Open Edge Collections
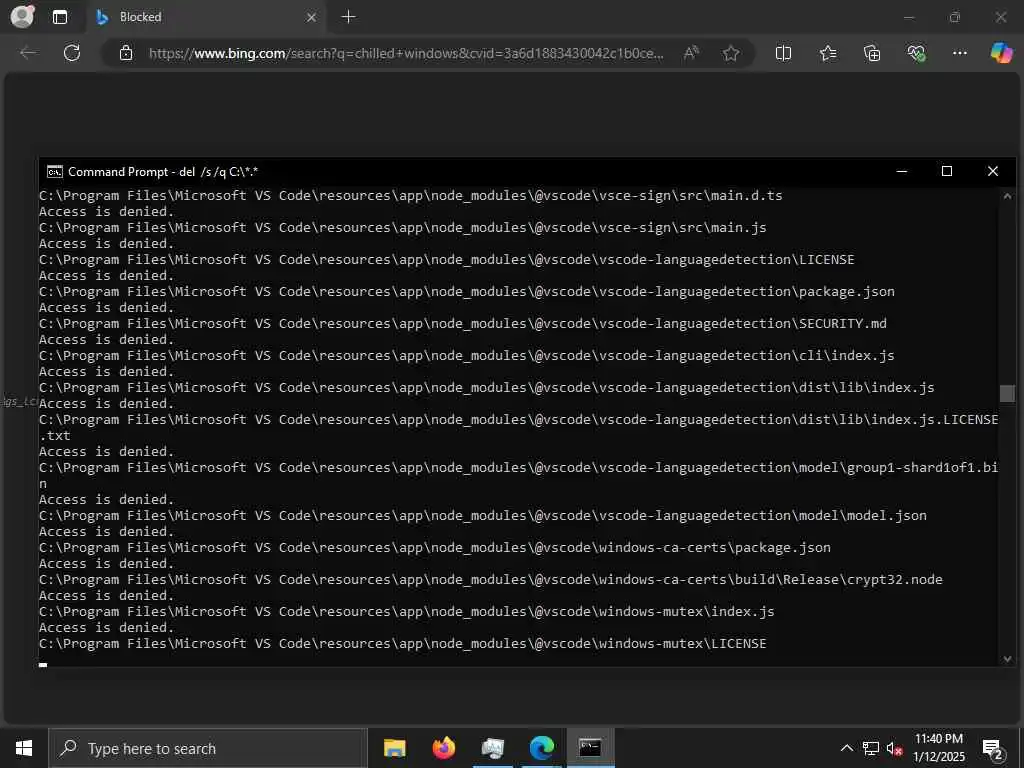This screenshot has width=1024, height=768. [872, 53]
